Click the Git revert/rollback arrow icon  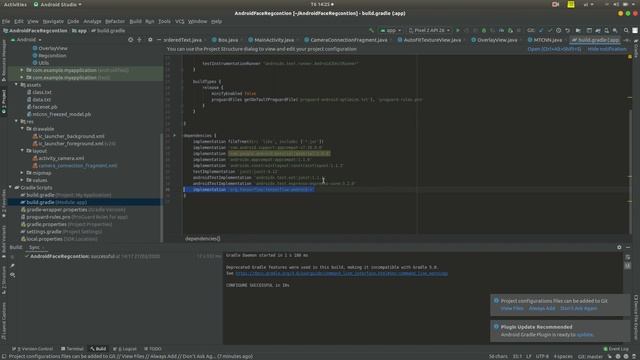pyautogui.click(x=568, y=30)
